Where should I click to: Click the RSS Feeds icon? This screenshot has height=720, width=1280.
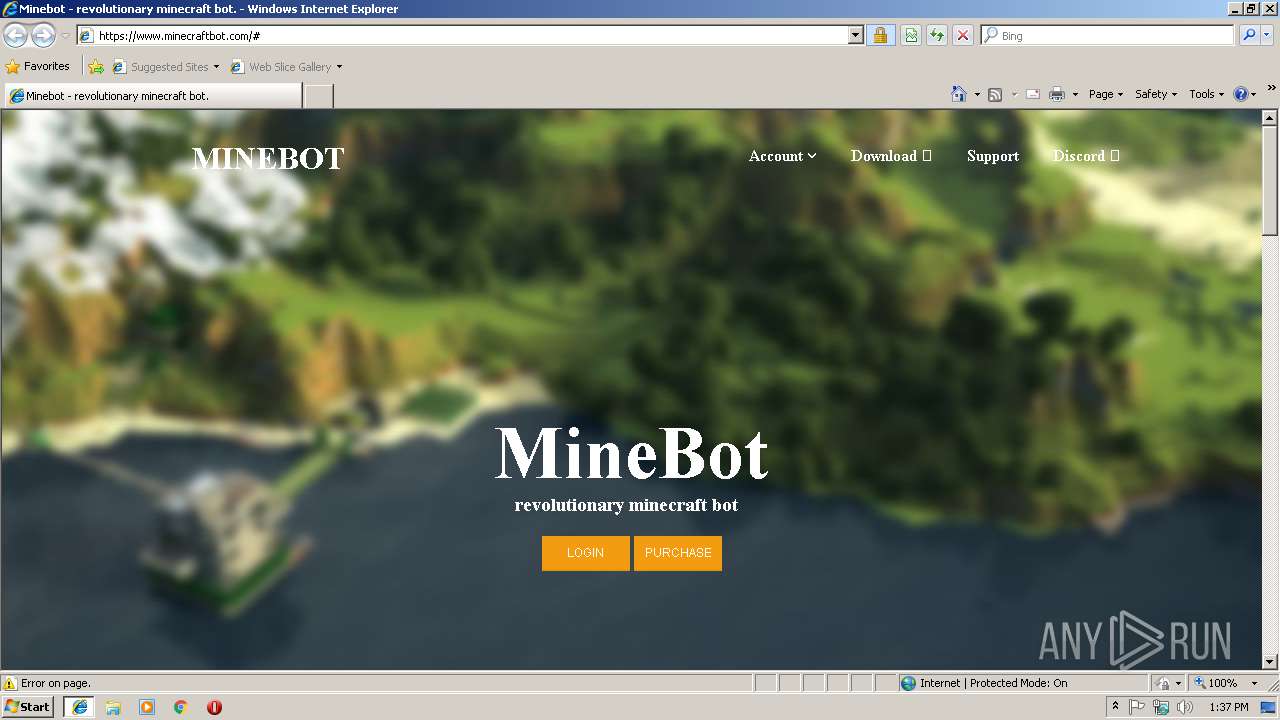[x=995, y=94]
